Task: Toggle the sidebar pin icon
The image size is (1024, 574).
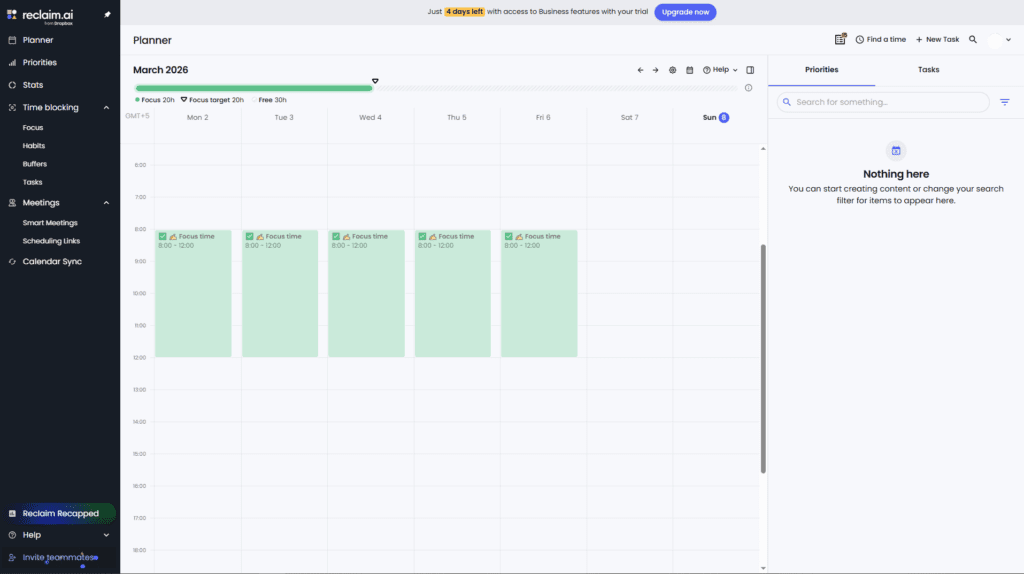Action: (107, 14)
